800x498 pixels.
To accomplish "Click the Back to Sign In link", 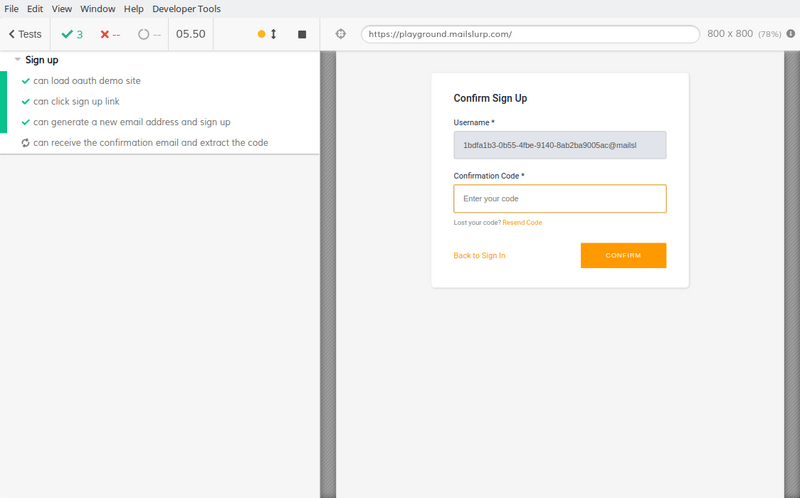I will tap(479, 256).
